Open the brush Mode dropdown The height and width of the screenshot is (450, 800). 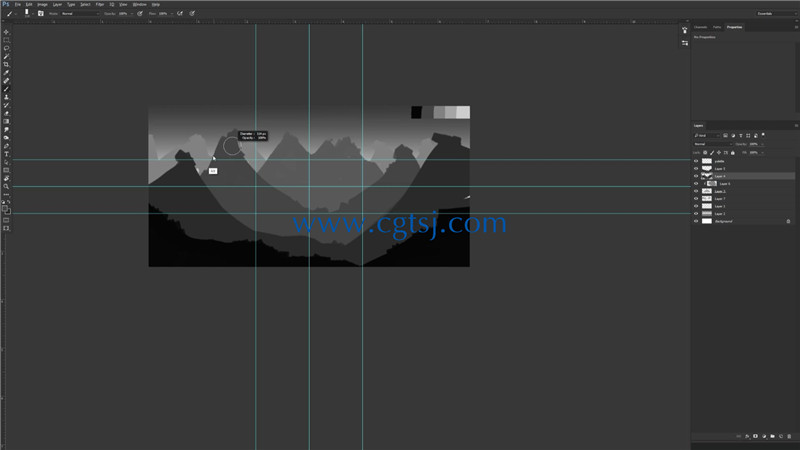coord(80,14)
